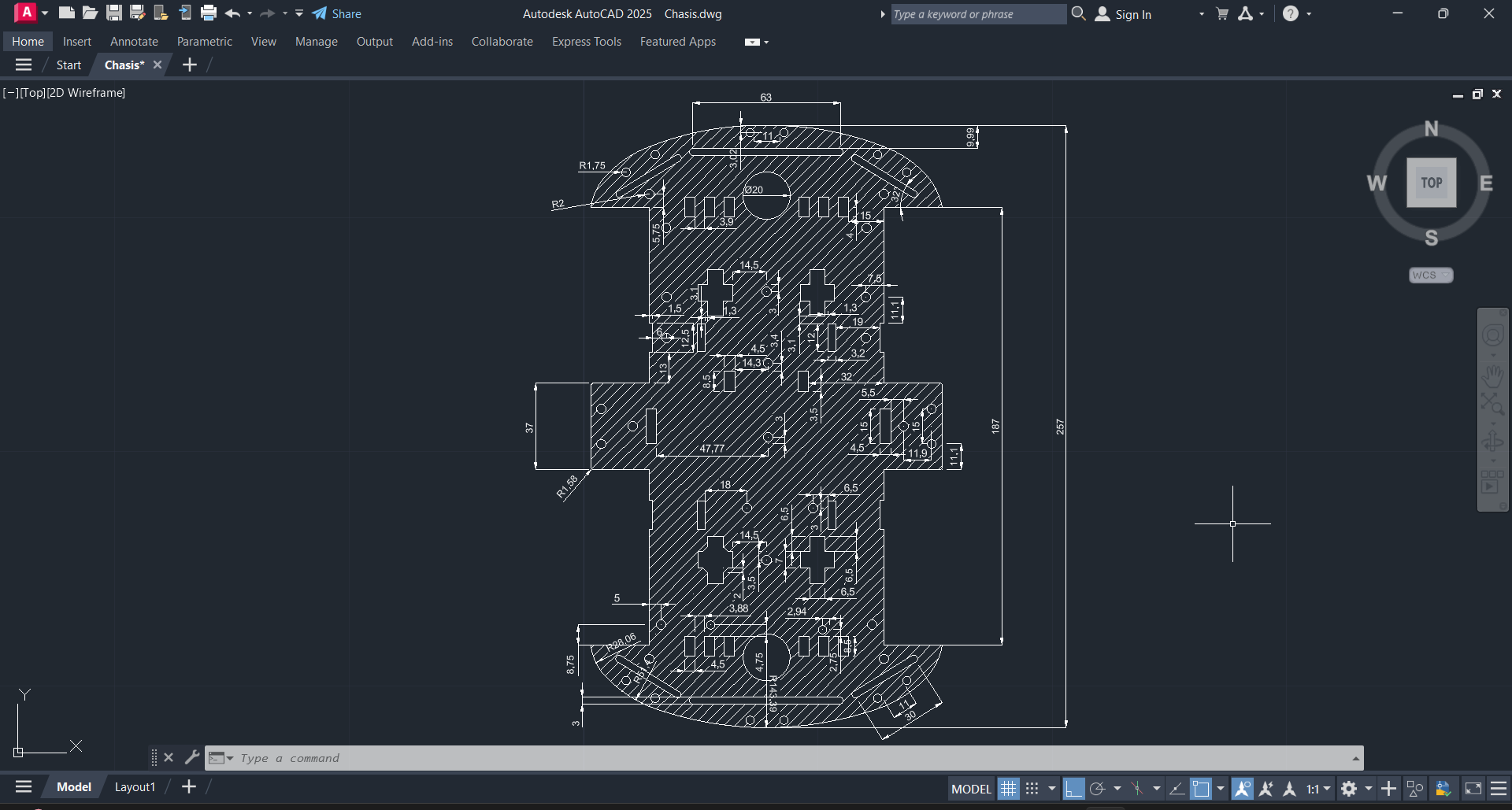Toggle Show Annotation Objects

point(1243,788)
